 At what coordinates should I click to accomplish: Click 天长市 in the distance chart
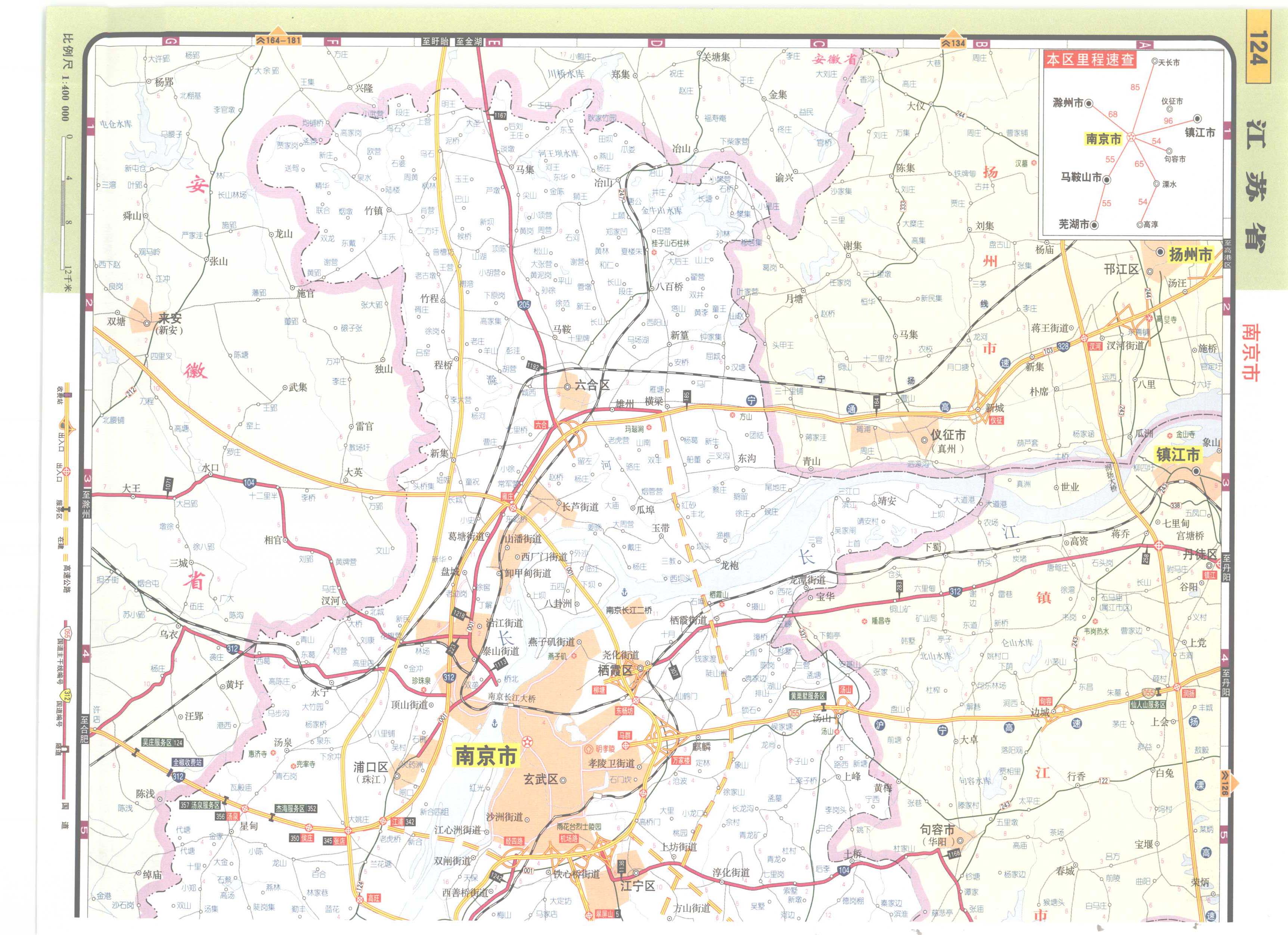pyautogui.click(x=1169, y=62)
